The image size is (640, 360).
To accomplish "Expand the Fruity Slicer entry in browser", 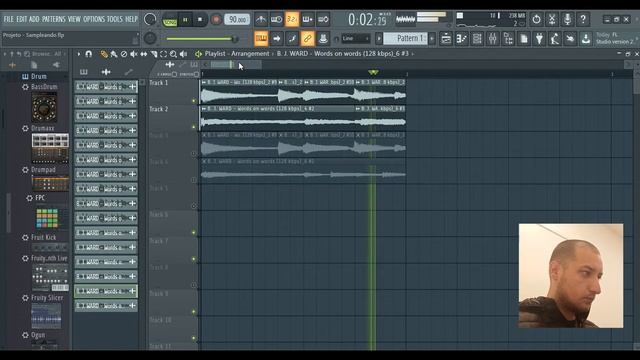I will (47, 298).
